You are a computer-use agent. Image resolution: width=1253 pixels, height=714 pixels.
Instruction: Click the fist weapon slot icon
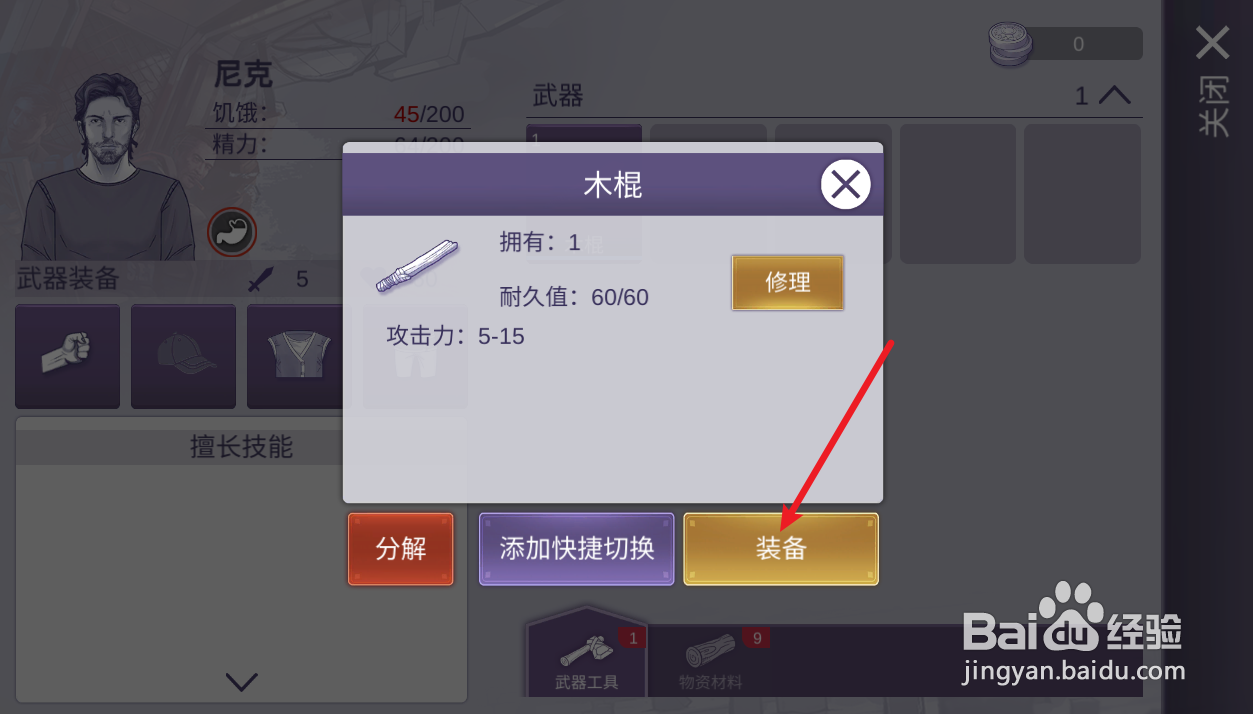coord(67,356)
